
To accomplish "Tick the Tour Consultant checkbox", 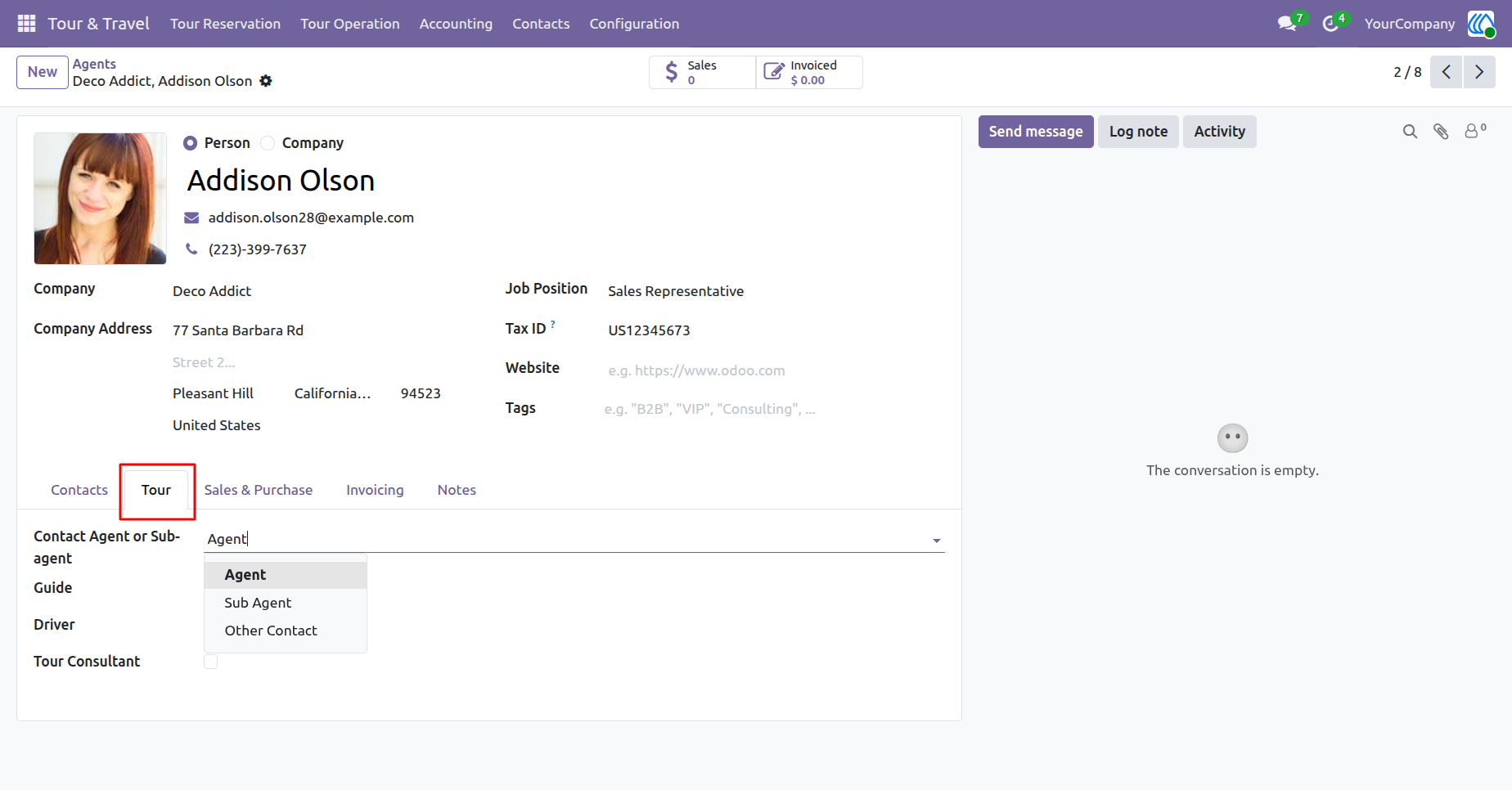I will click(x=211, y=662).
